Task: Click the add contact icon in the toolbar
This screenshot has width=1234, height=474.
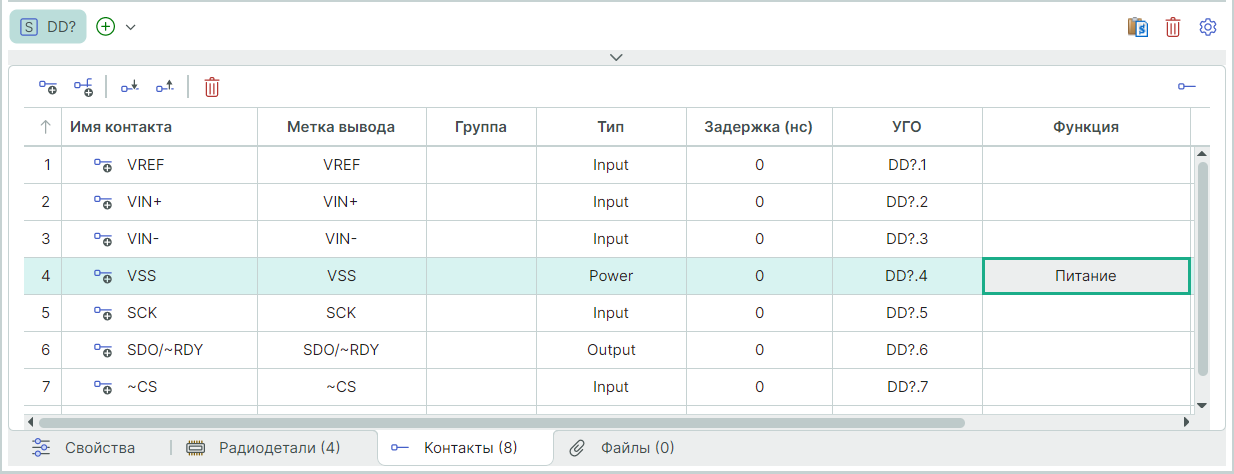Action: [x=48, y=87]
